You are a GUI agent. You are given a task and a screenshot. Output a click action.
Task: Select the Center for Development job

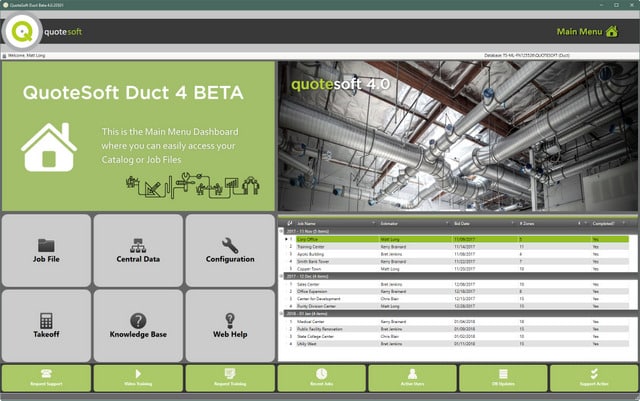point(457,299)
